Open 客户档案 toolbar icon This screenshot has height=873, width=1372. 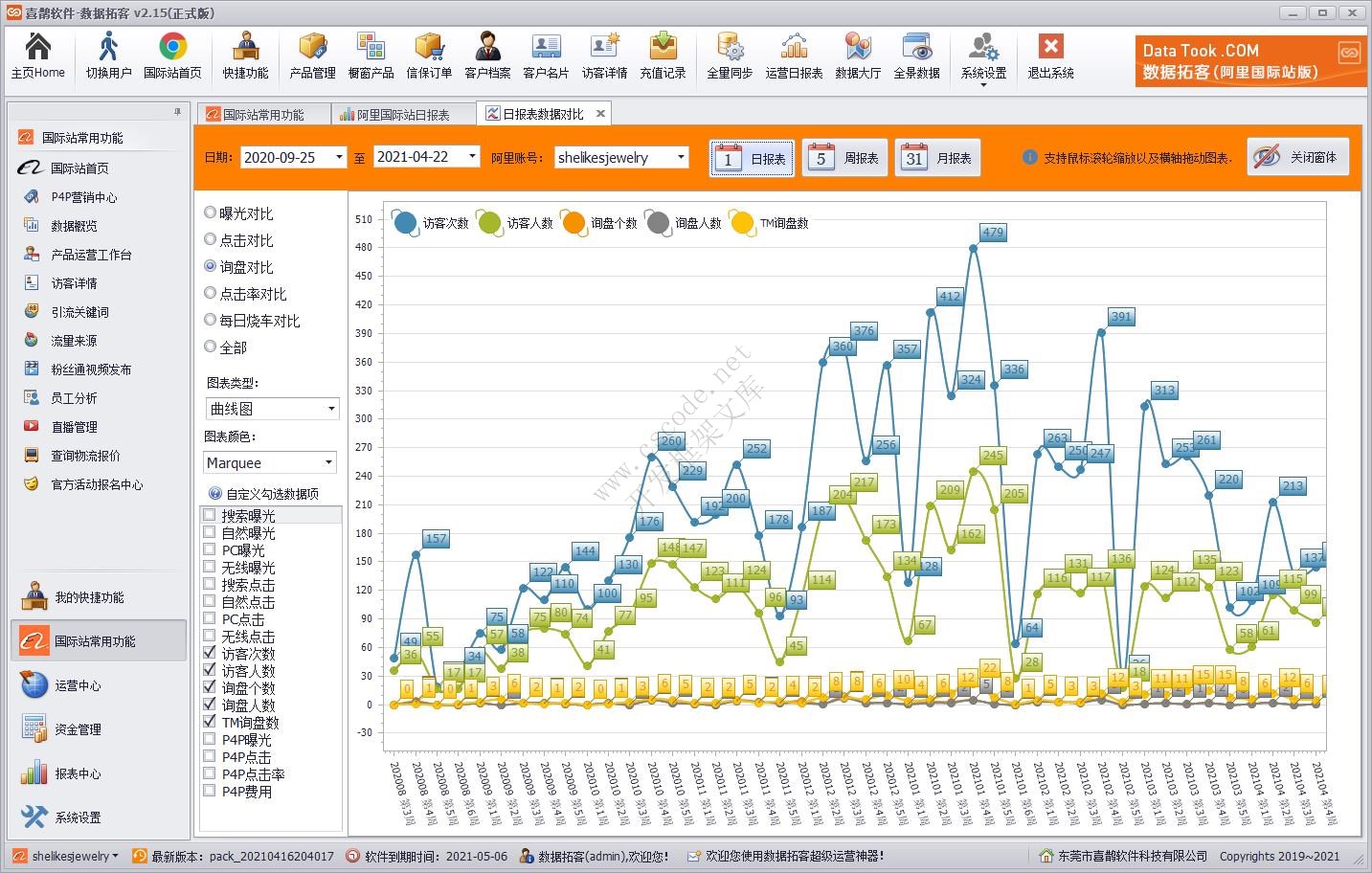click(487, 55)
